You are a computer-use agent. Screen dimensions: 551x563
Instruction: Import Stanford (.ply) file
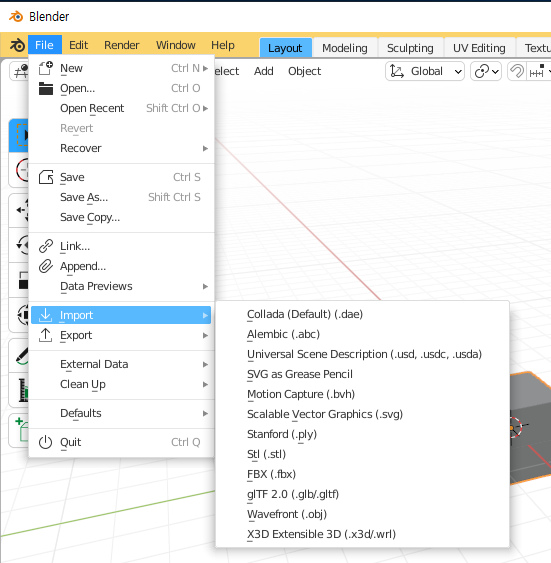[x=363, y=434]
